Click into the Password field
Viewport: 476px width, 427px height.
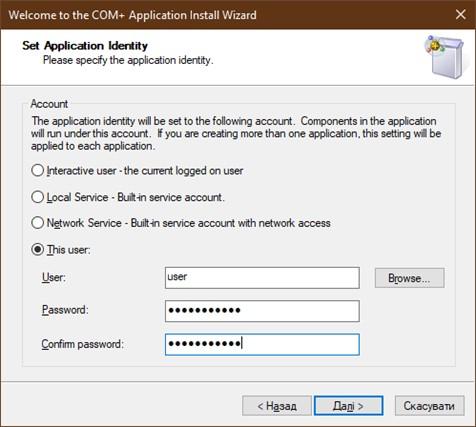(262, 311)
